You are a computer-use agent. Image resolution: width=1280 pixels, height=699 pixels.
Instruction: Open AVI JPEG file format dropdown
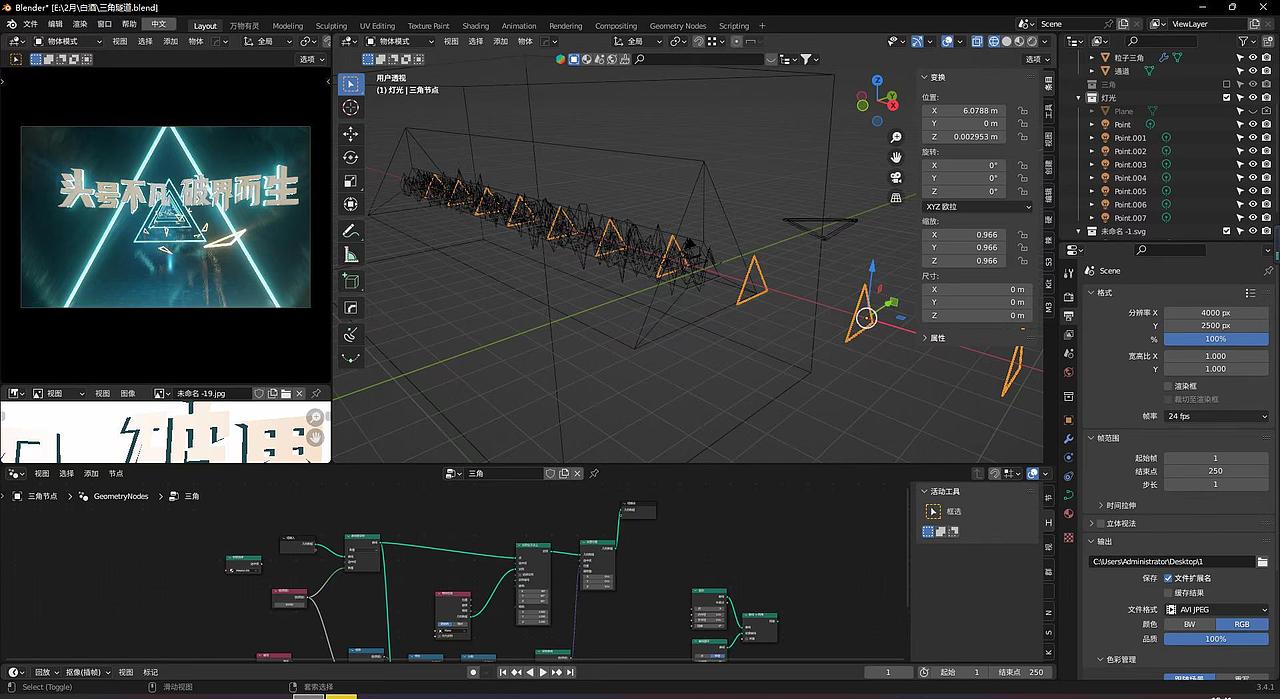[1216, 609]
